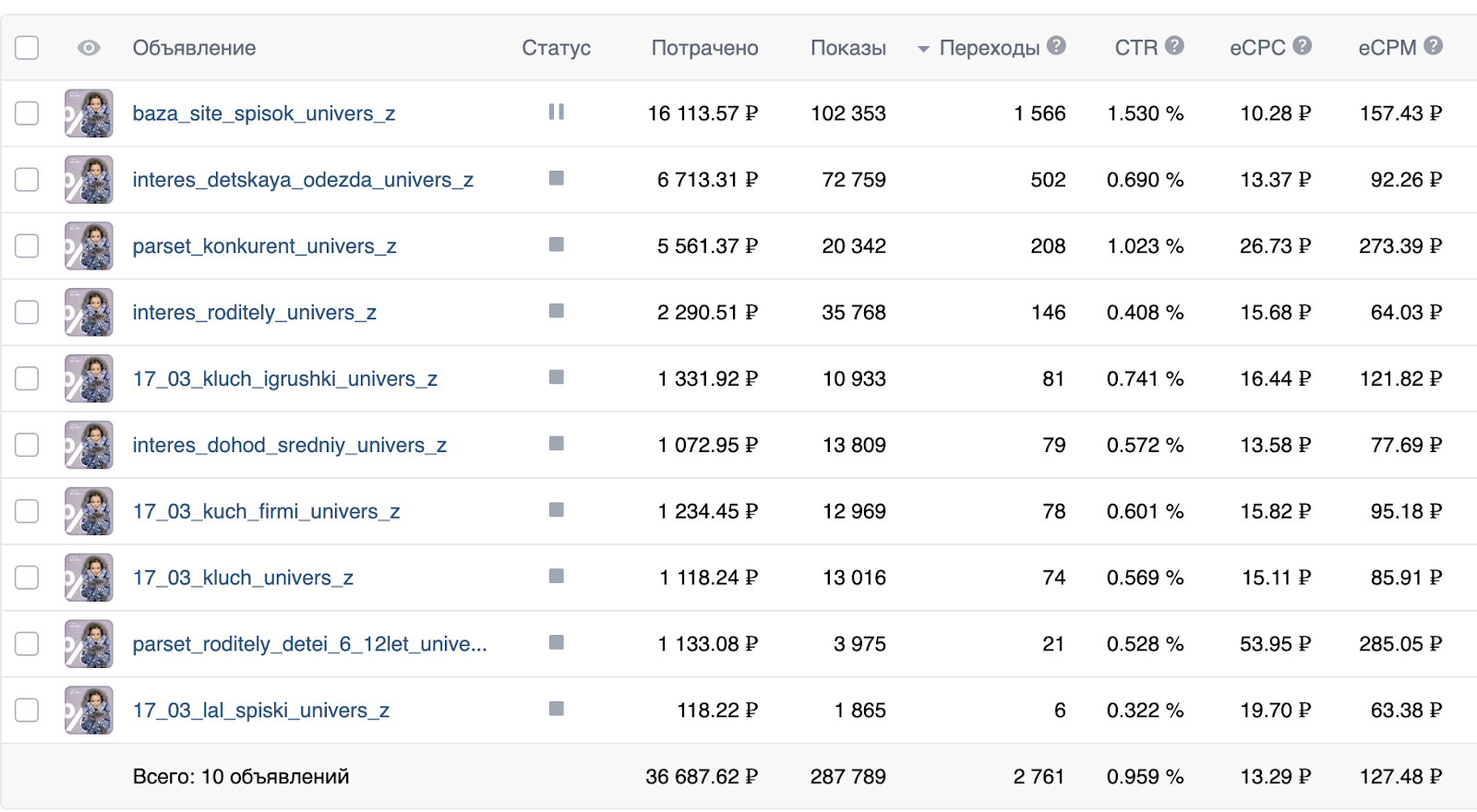
Task: Tick the checkbox for 17_03_kluch_univers_z
Action: (27, 578)
